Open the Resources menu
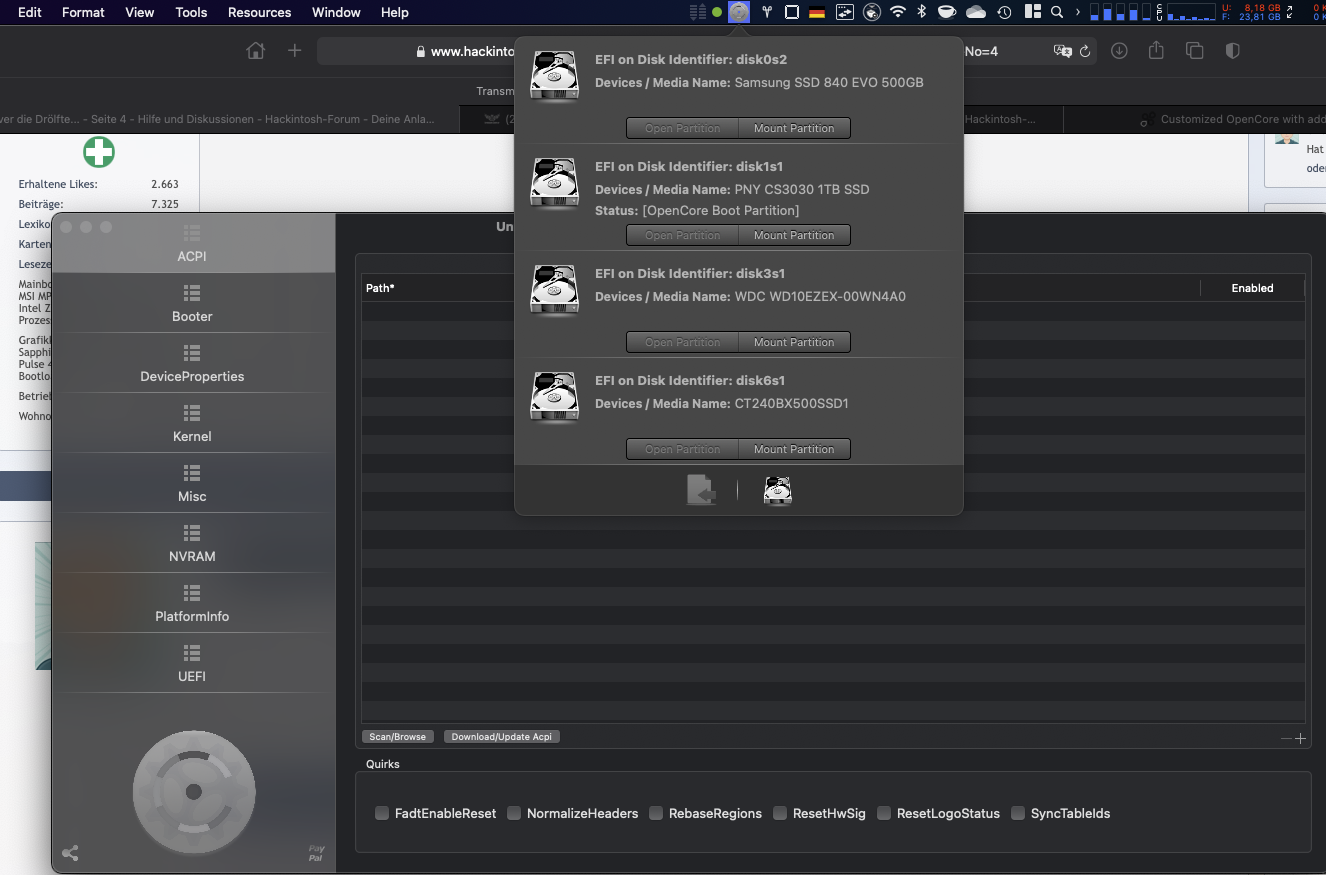The image size is (1326, 875). (260, 12)
